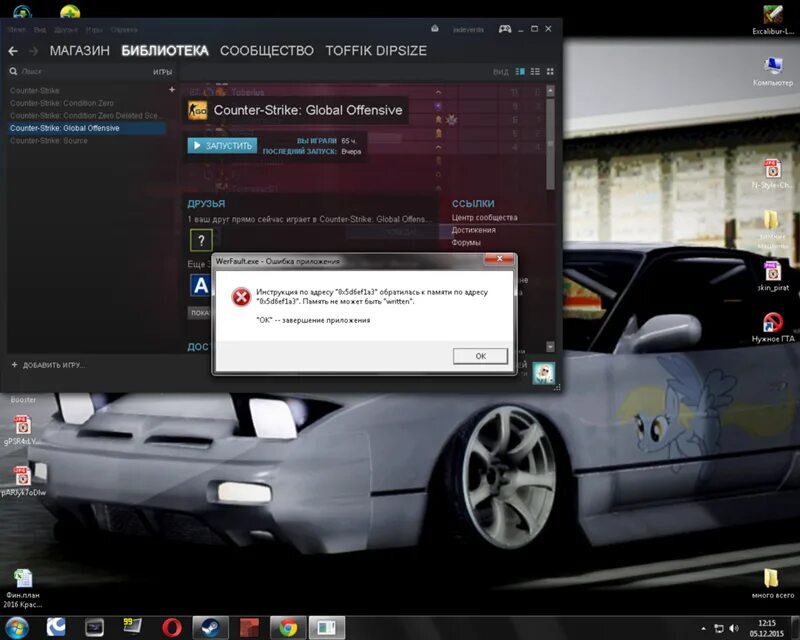
Task: Select Counter-Strike: Condition Zero in list
Action: click(62, 103)
